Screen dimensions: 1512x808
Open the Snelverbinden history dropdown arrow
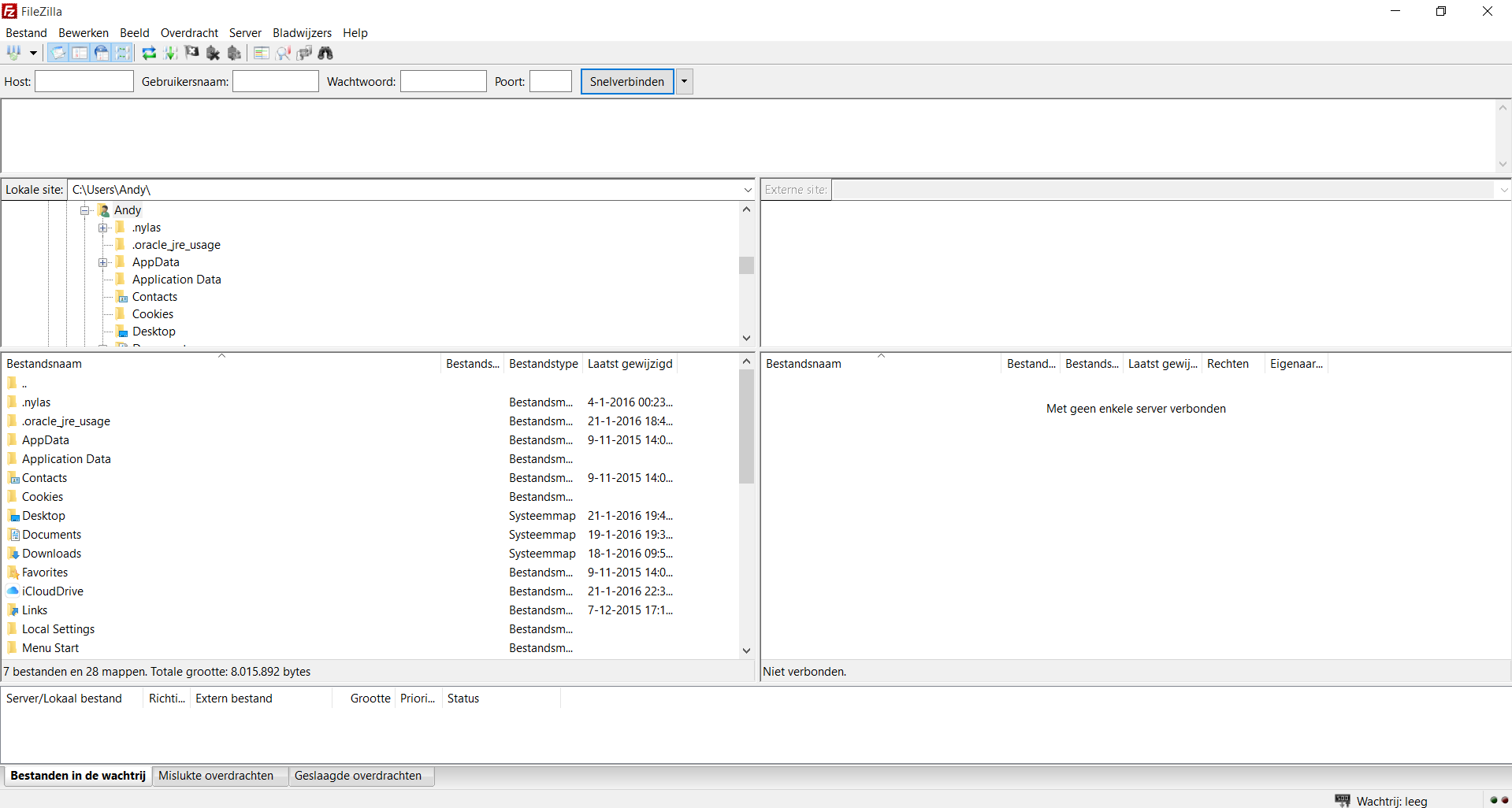(x=684, y=82)
